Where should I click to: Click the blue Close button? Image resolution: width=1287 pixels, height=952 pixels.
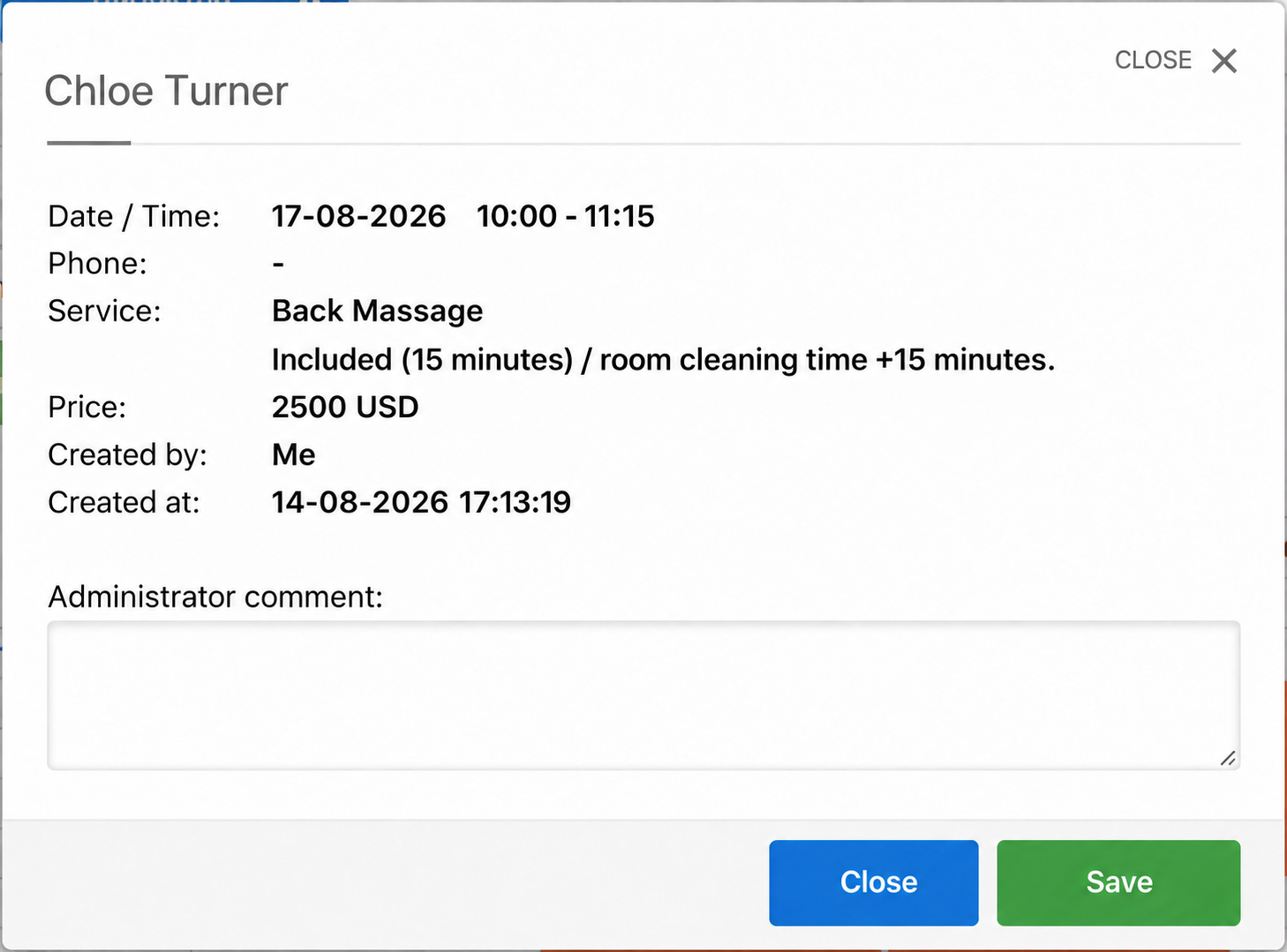coord(873,882)
